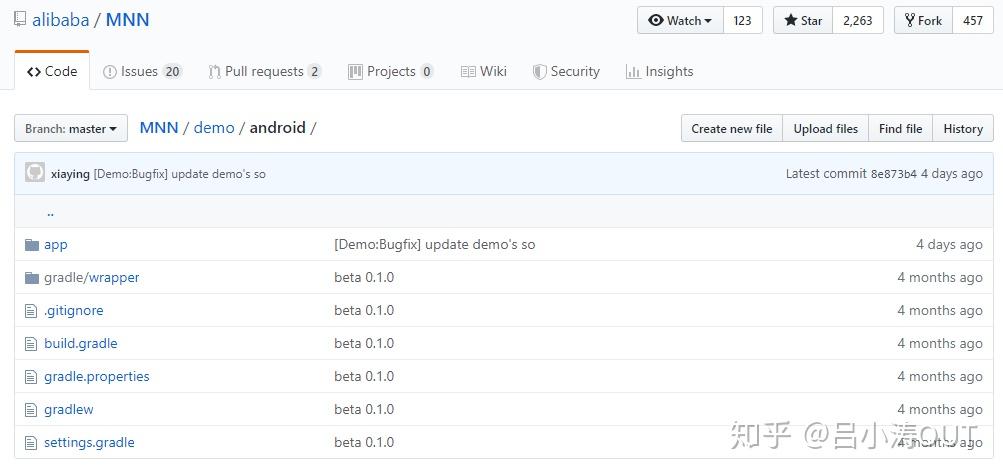Viewport: 1003px width, 476px height.
Task: Click the gradle.properties file icon
Action: (x=31, y=377)
